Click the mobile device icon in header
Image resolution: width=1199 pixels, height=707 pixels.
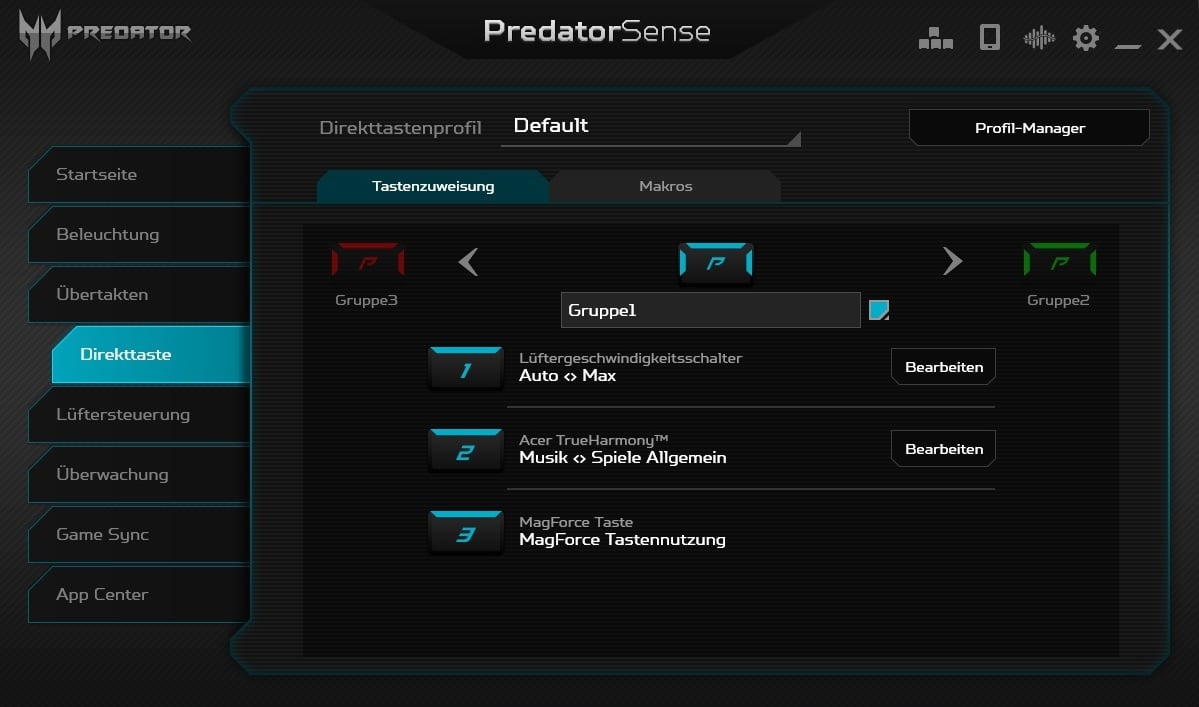point(989,37)
